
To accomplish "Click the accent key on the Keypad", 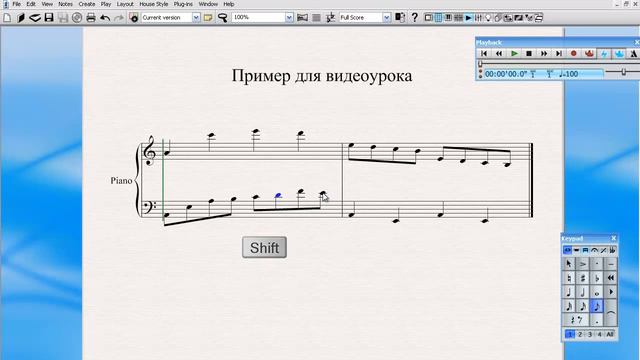I will click(583, 264).
